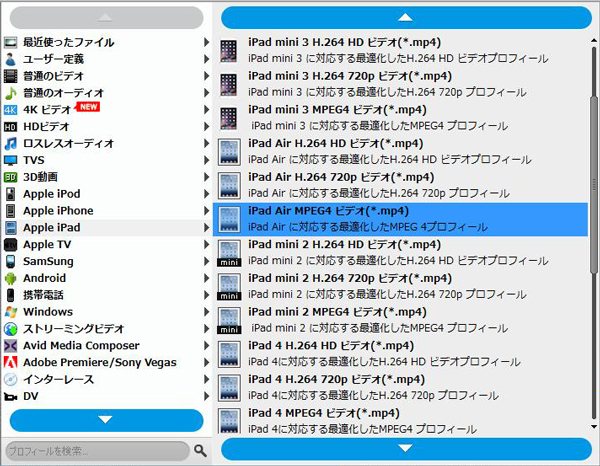The height and width of the screenshot is (466, 600).
Task: Select iPad mini 2 H.264 HD profile
Action: pos(401,253)
